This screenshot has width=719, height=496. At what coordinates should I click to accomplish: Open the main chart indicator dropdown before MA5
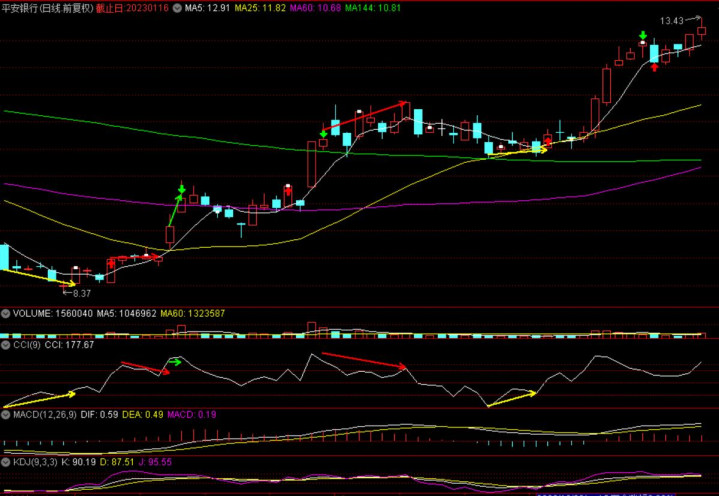[x=177, y=8]
